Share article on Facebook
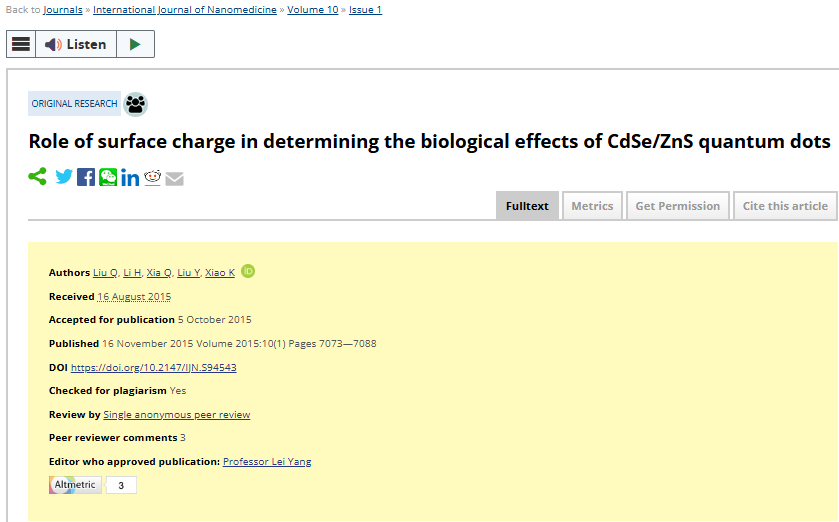The width and height of the screenshot is (839, 522). 86,177
